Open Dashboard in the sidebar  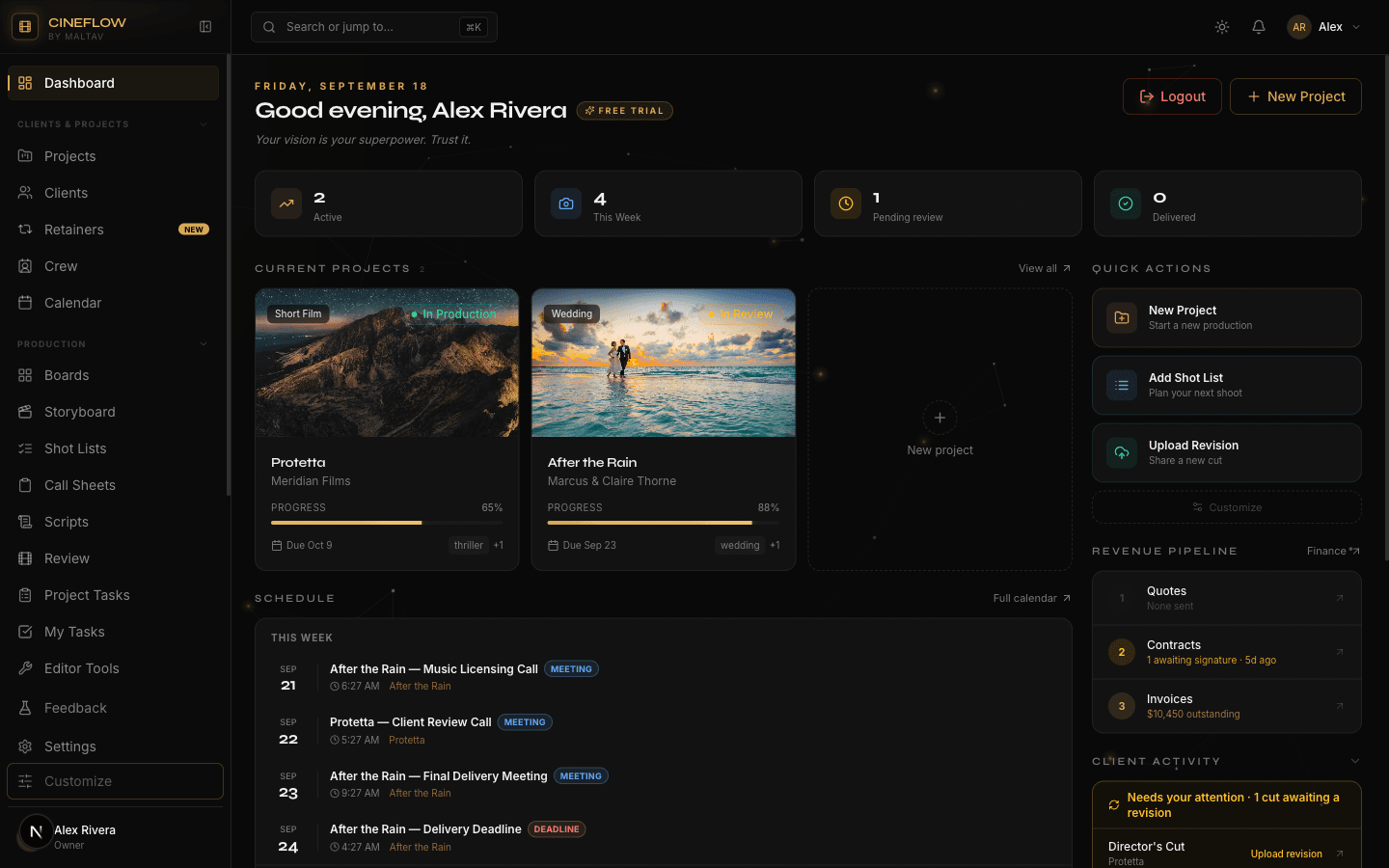[x=114, y=83]
